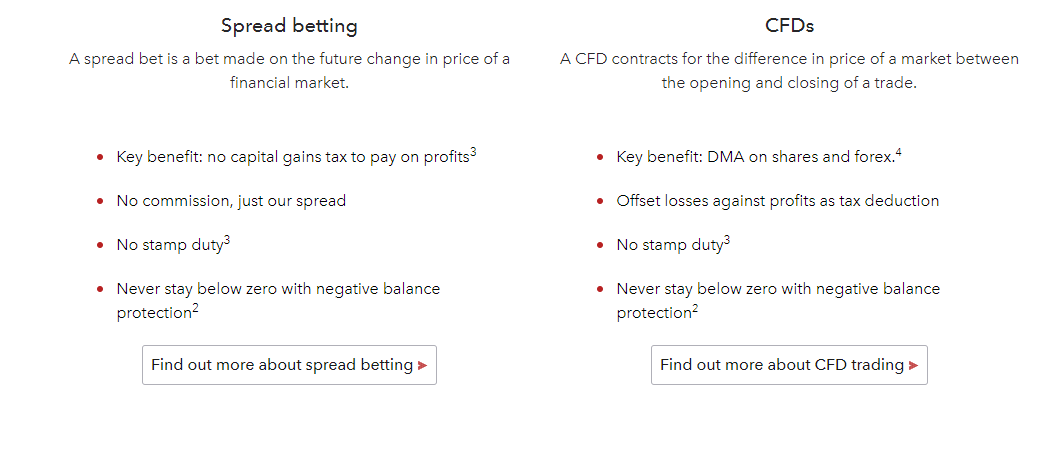This screenshot has height=450, width=1056.
Task: Open 'Find out more about CFD trading' button
Action: tap(789, 365)
